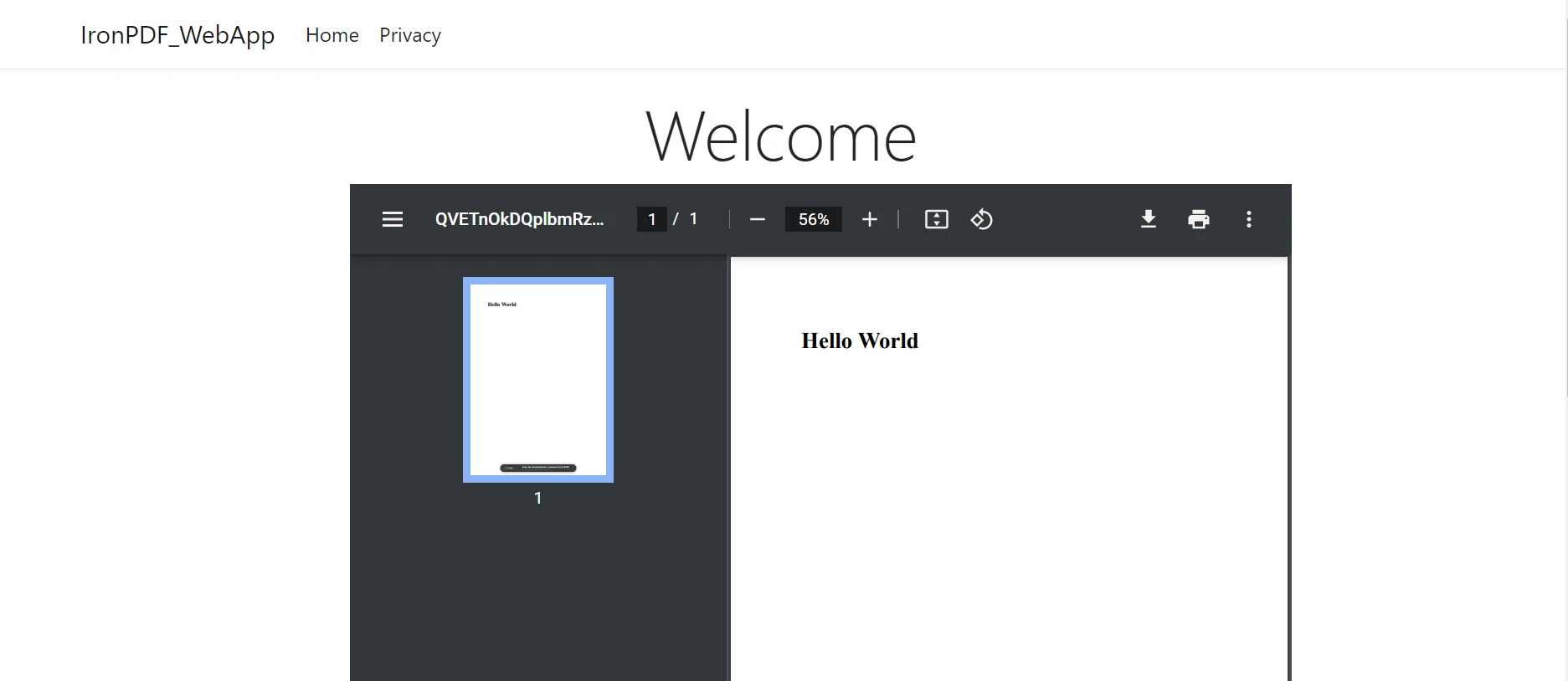This screenshot has height=681, width=1568.
Task: Open the Privacy nav link
Action: [410, 35]
